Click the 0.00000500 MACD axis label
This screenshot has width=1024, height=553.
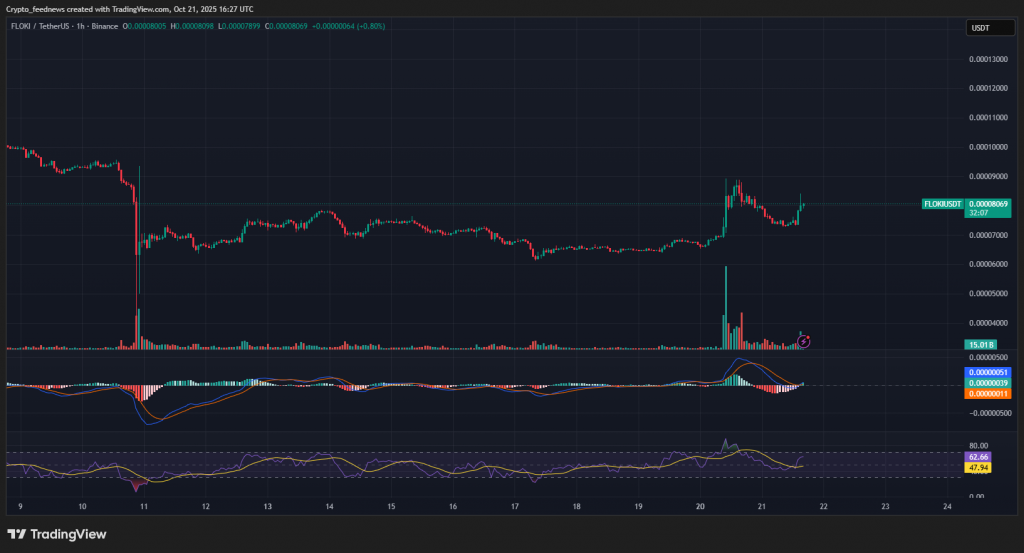(x=988, y=358)
